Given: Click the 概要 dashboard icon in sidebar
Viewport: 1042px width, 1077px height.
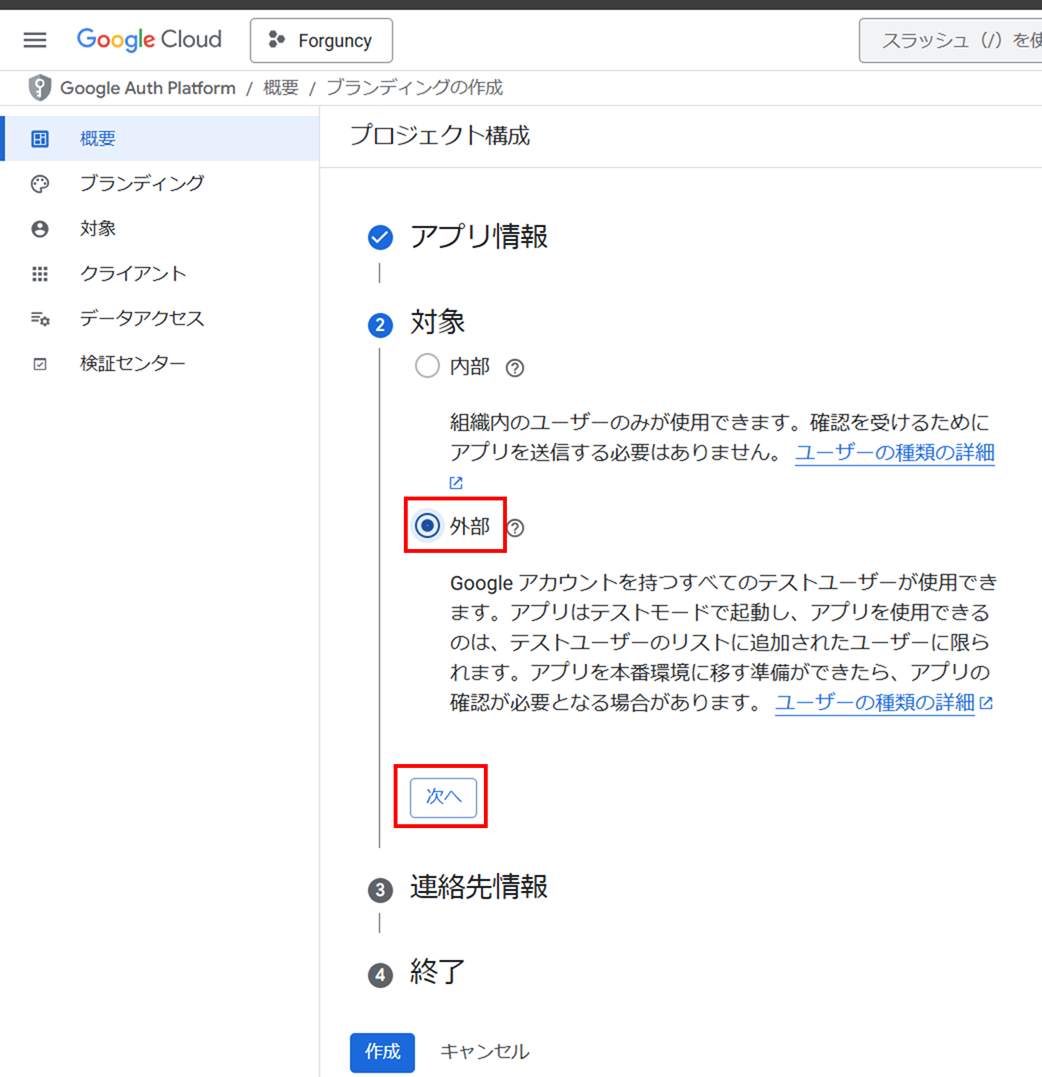Looking at the screenshot, I should (x=40, y=139).
